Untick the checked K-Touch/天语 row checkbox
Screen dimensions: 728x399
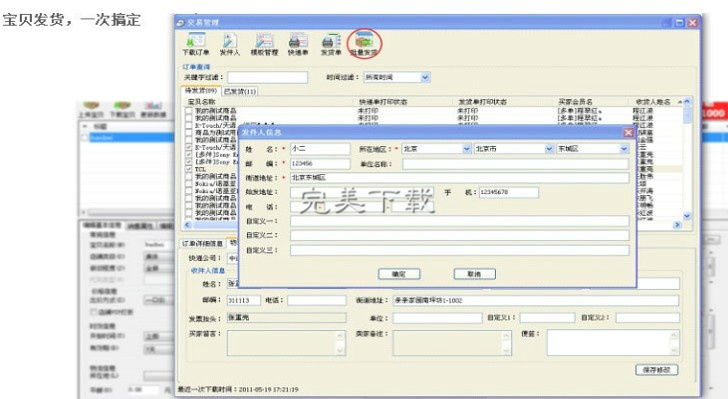click(188, 147)
